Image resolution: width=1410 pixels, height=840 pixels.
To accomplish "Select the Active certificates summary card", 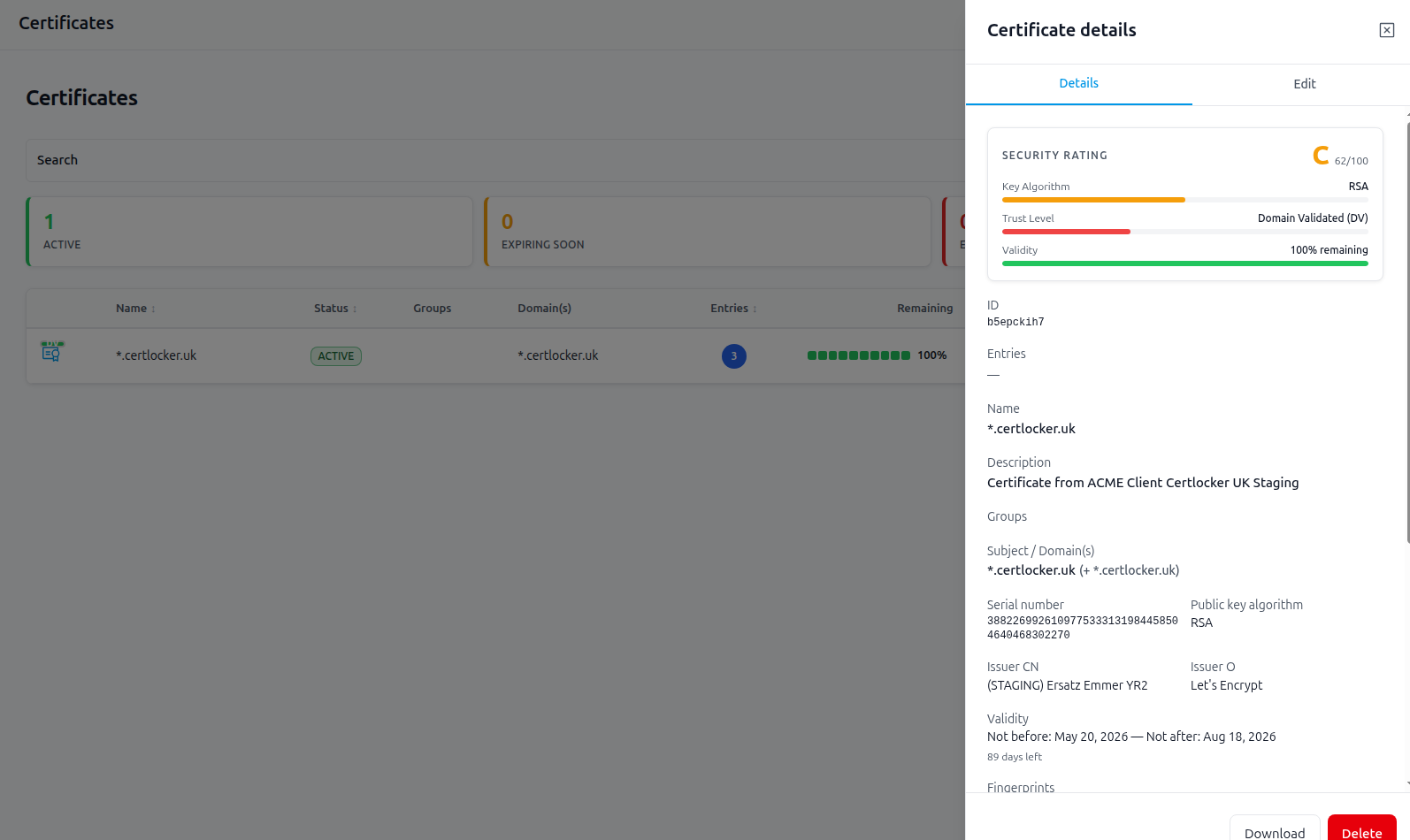I will click(x=249, y=232).
